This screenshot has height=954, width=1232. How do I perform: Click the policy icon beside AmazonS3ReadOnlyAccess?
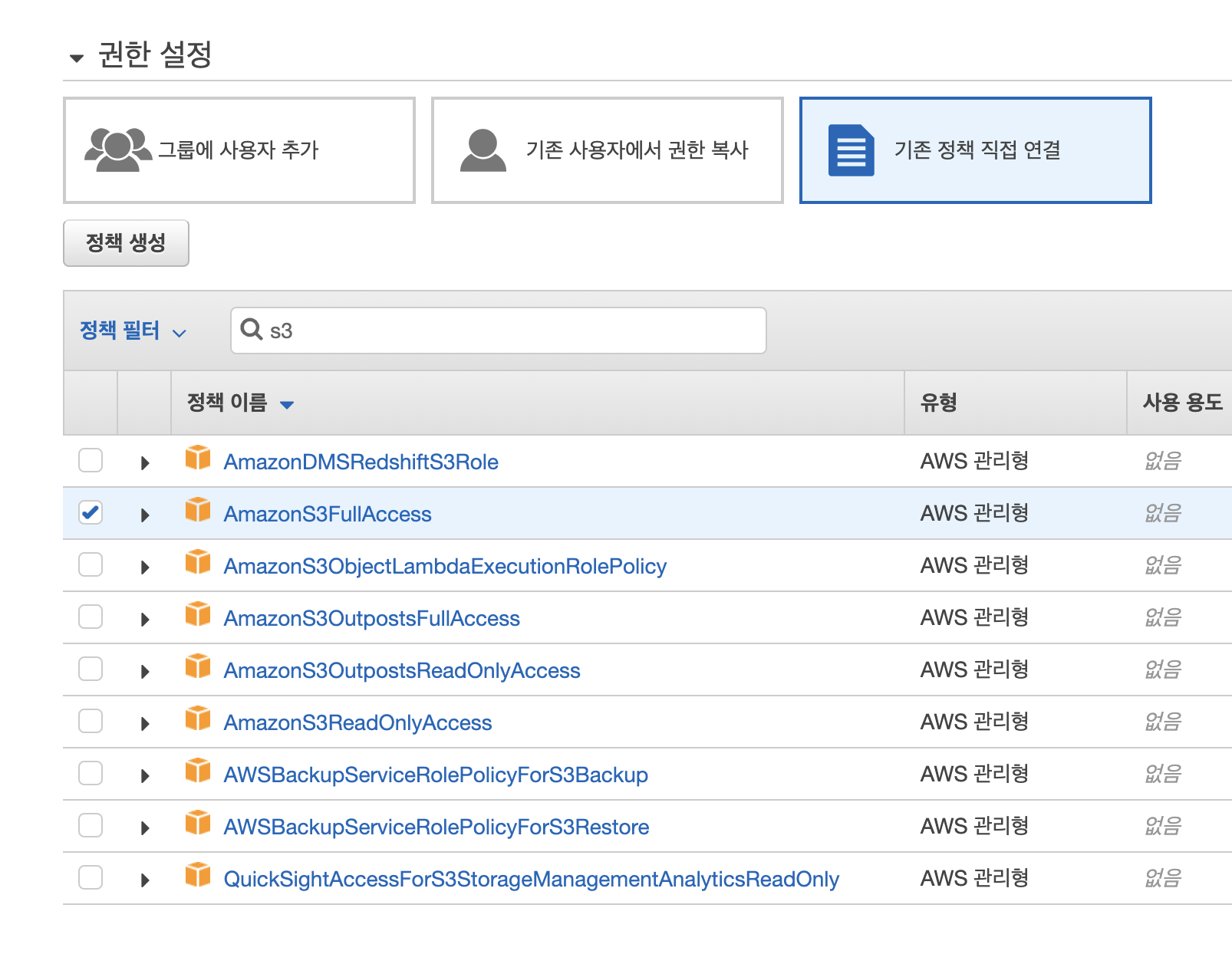pyautogui.click(x=198, y=718)
